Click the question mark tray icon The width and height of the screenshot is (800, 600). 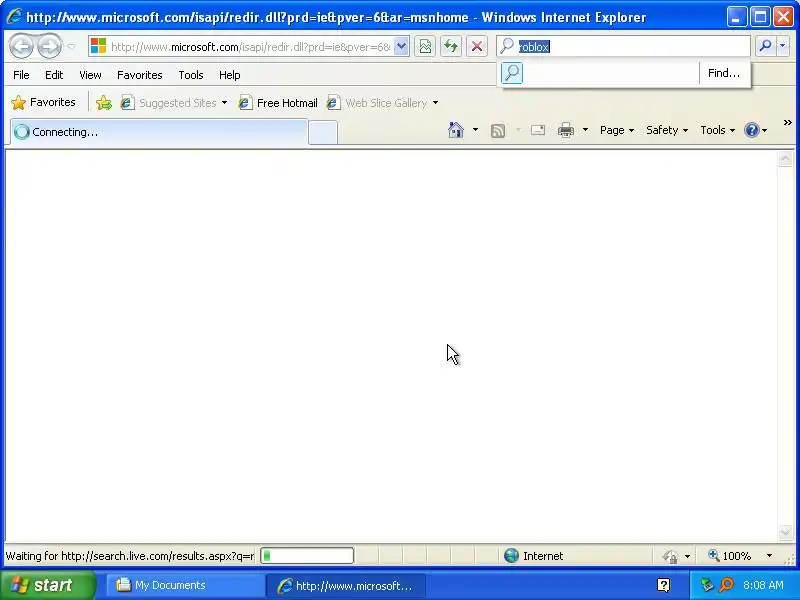tap(663, 585)
